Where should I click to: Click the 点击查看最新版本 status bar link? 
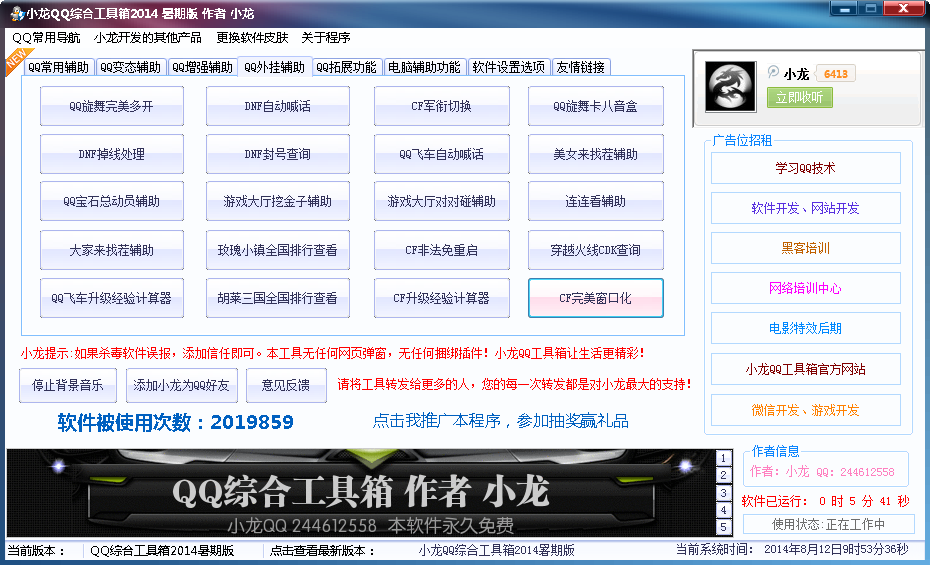pyautogui.click(x=320, y=550)
